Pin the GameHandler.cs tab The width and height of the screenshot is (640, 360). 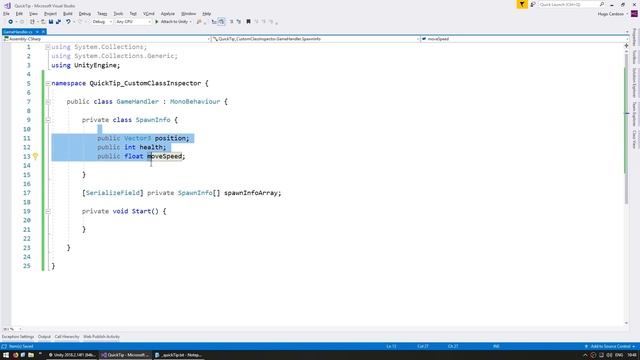tap(37, 32)
